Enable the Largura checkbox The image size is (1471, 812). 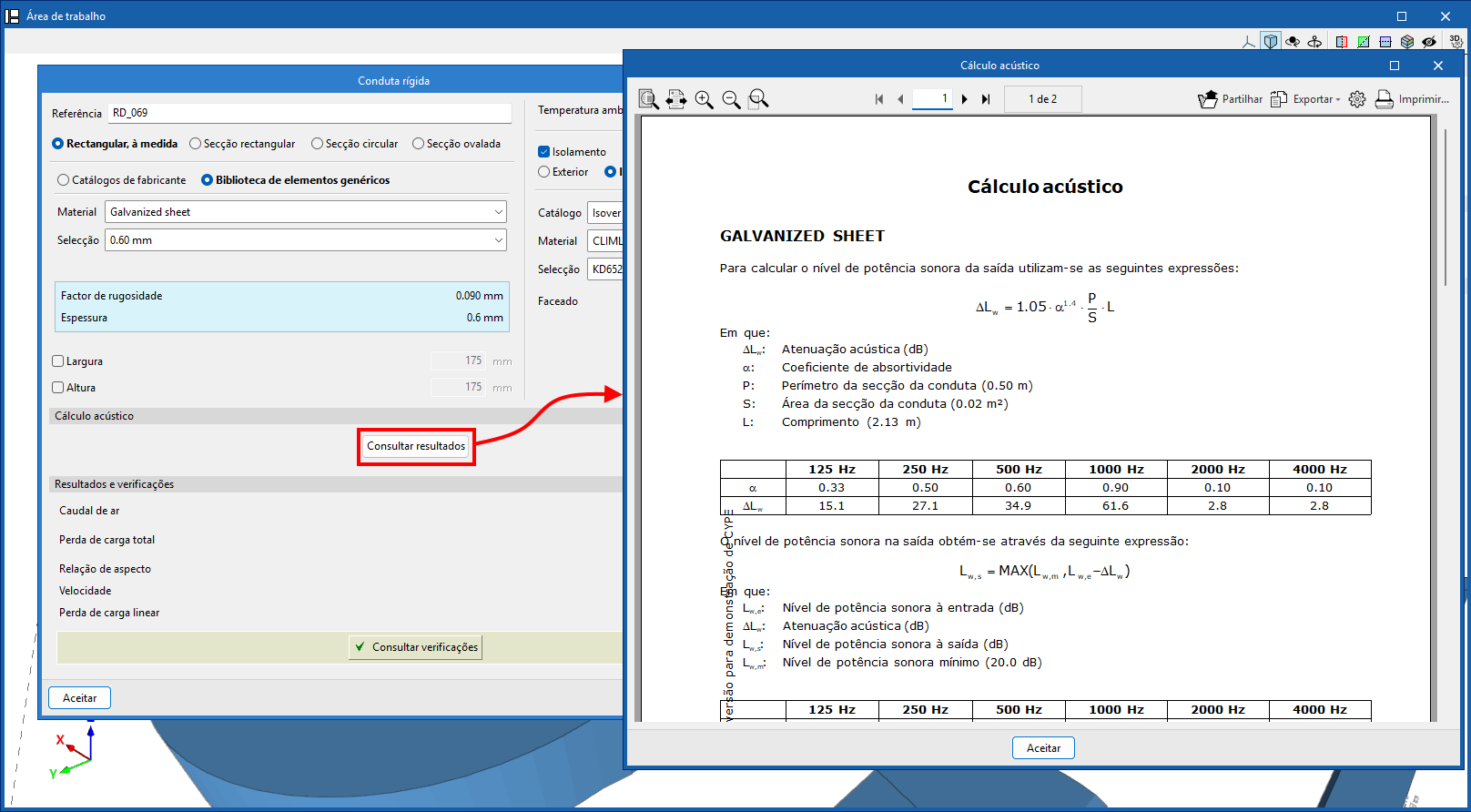tap(58, 361)
